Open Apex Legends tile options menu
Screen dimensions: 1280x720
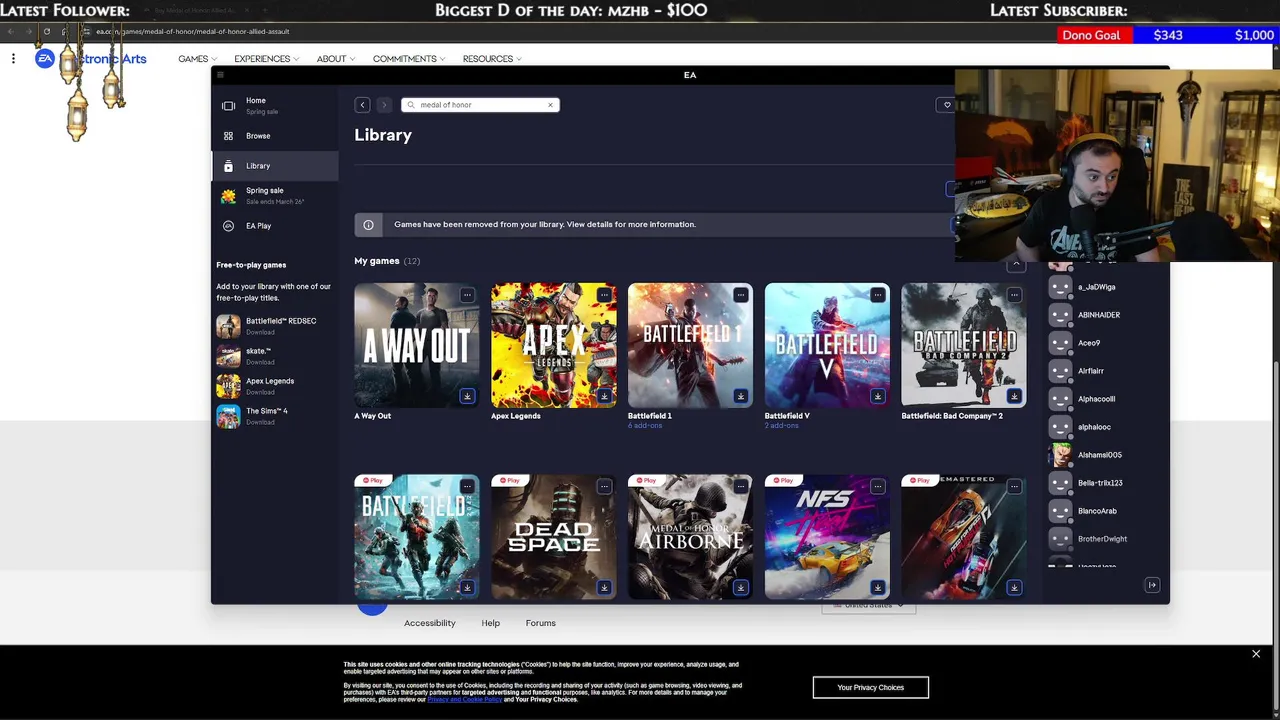coord(604,295)
